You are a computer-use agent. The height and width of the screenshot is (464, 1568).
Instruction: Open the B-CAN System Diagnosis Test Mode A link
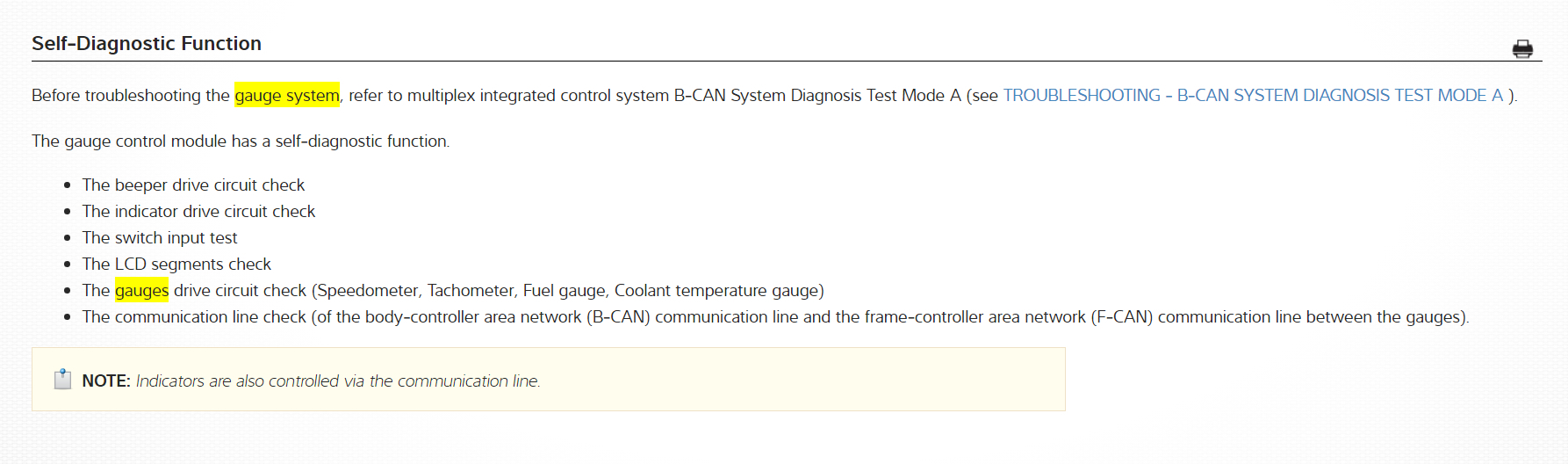pyautogui.click(x=1253, y=96)
